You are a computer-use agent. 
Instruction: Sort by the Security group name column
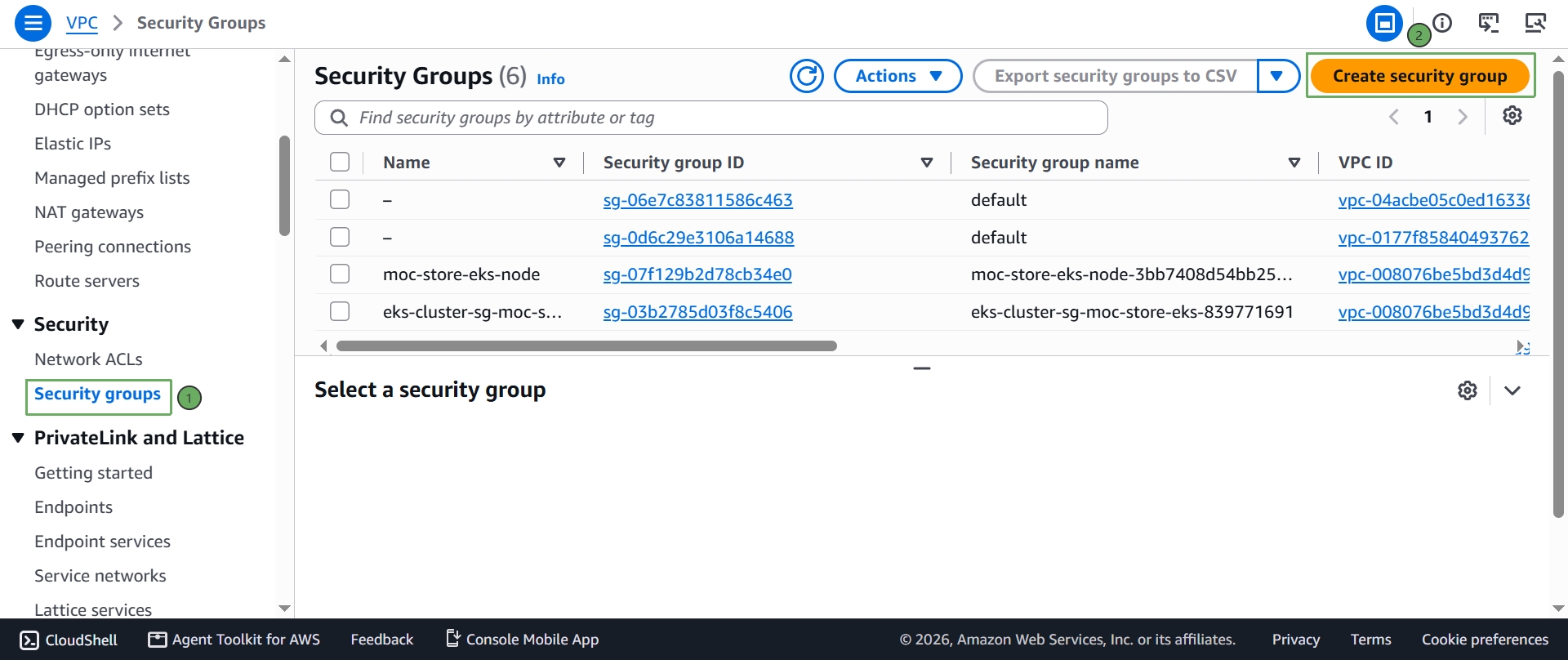(x=1294, y=163)
